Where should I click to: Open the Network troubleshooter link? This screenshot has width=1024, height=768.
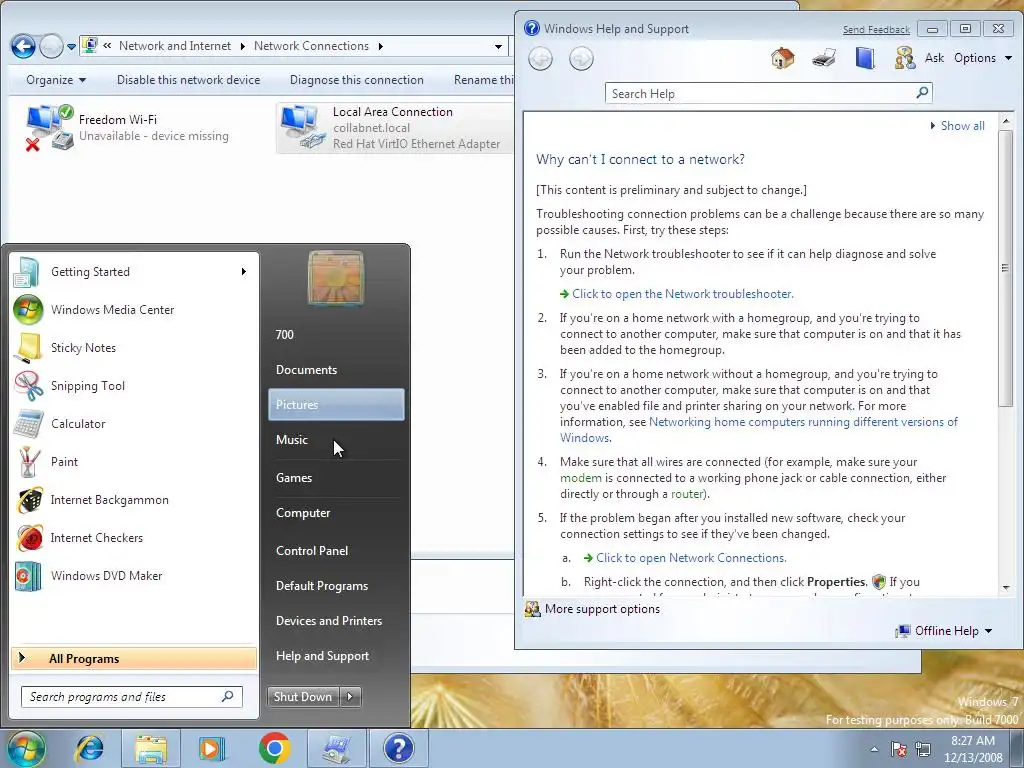682,294
